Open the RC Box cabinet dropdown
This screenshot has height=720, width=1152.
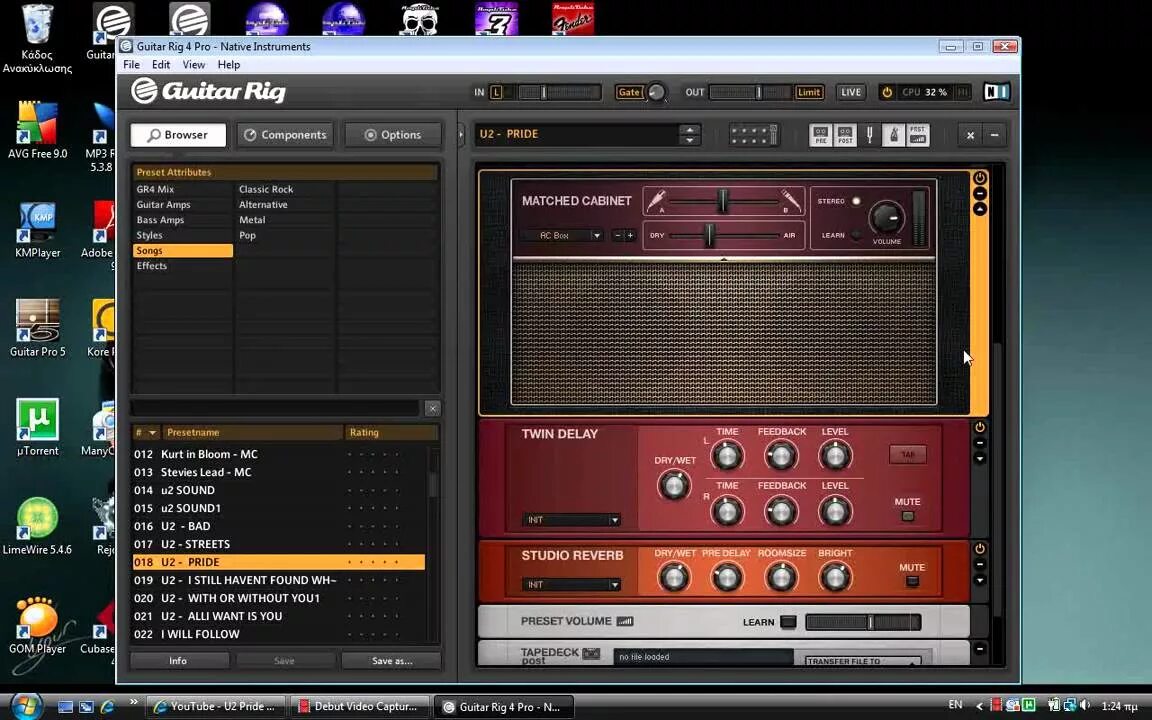click(x=562, y=235)
